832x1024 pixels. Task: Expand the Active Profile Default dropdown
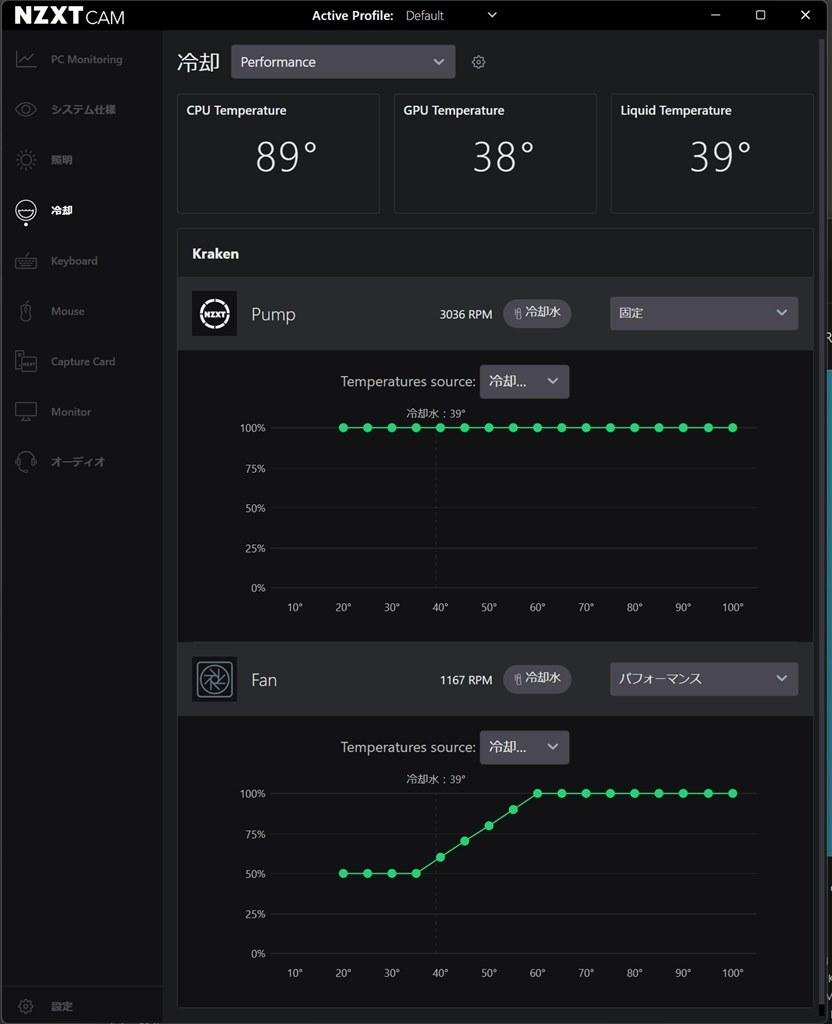pyautogui.click(x=451, y=16)
